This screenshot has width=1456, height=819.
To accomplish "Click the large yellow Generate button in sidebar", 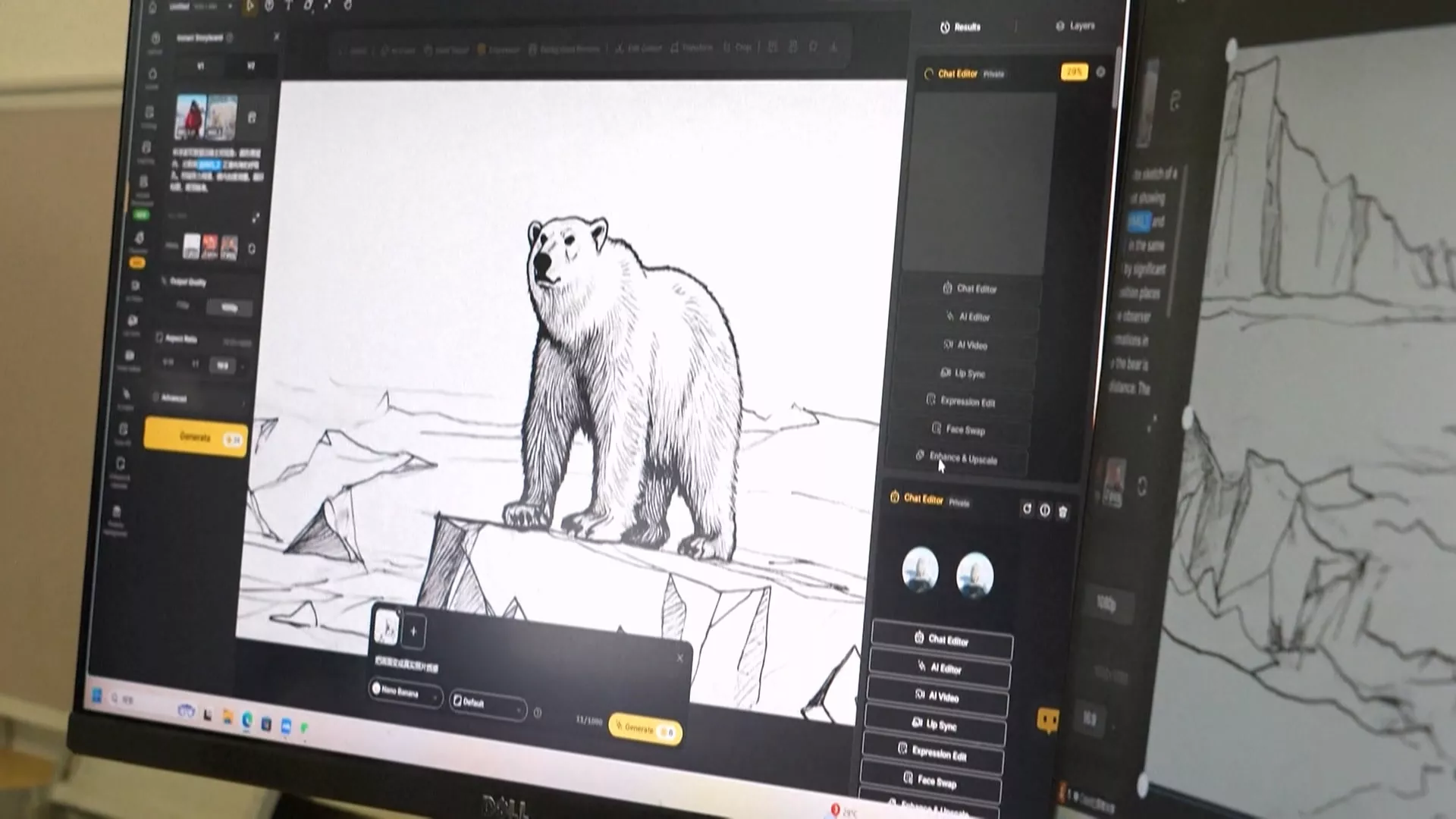I will 196,438.
